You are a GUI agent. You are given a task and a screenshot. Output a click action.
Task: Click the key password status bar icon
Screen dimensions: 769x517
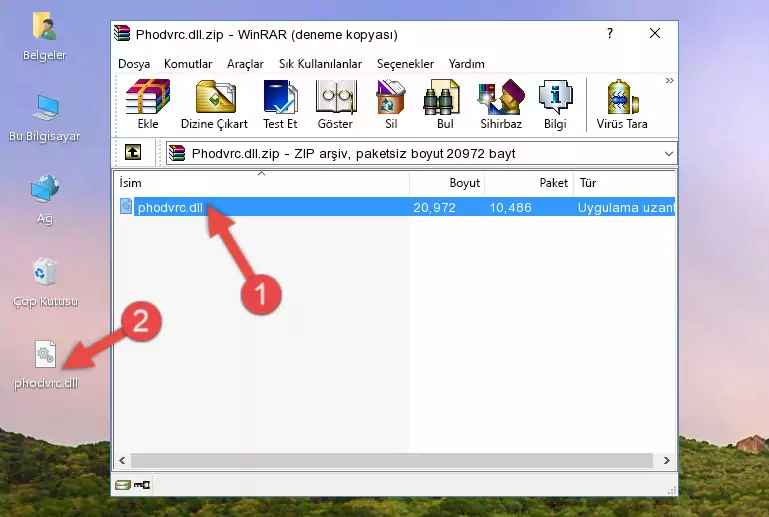(142, 485)
